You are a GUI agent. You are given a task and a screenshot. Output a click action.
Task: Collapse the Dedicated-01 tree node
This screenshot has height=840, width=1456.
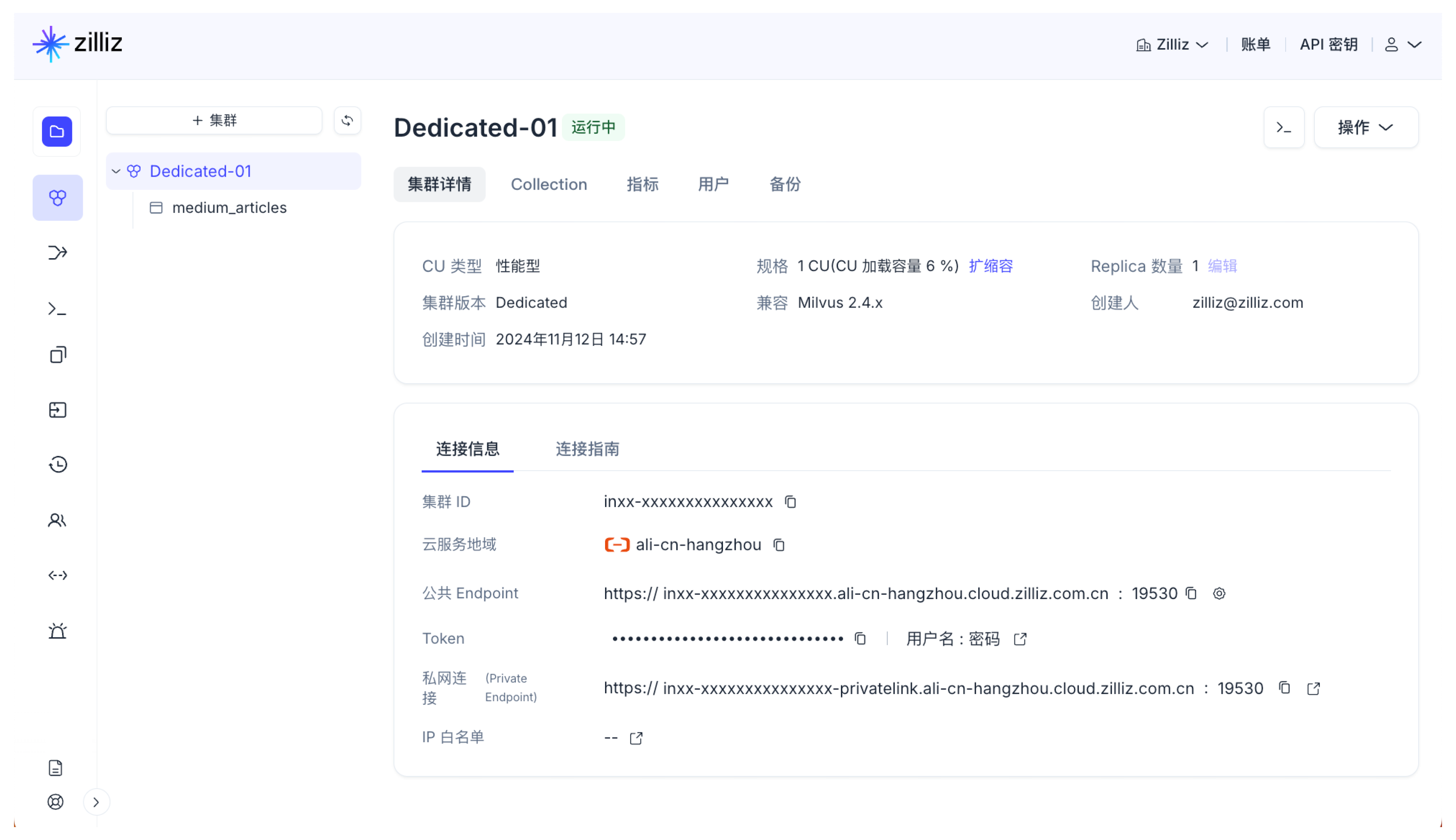116,171
